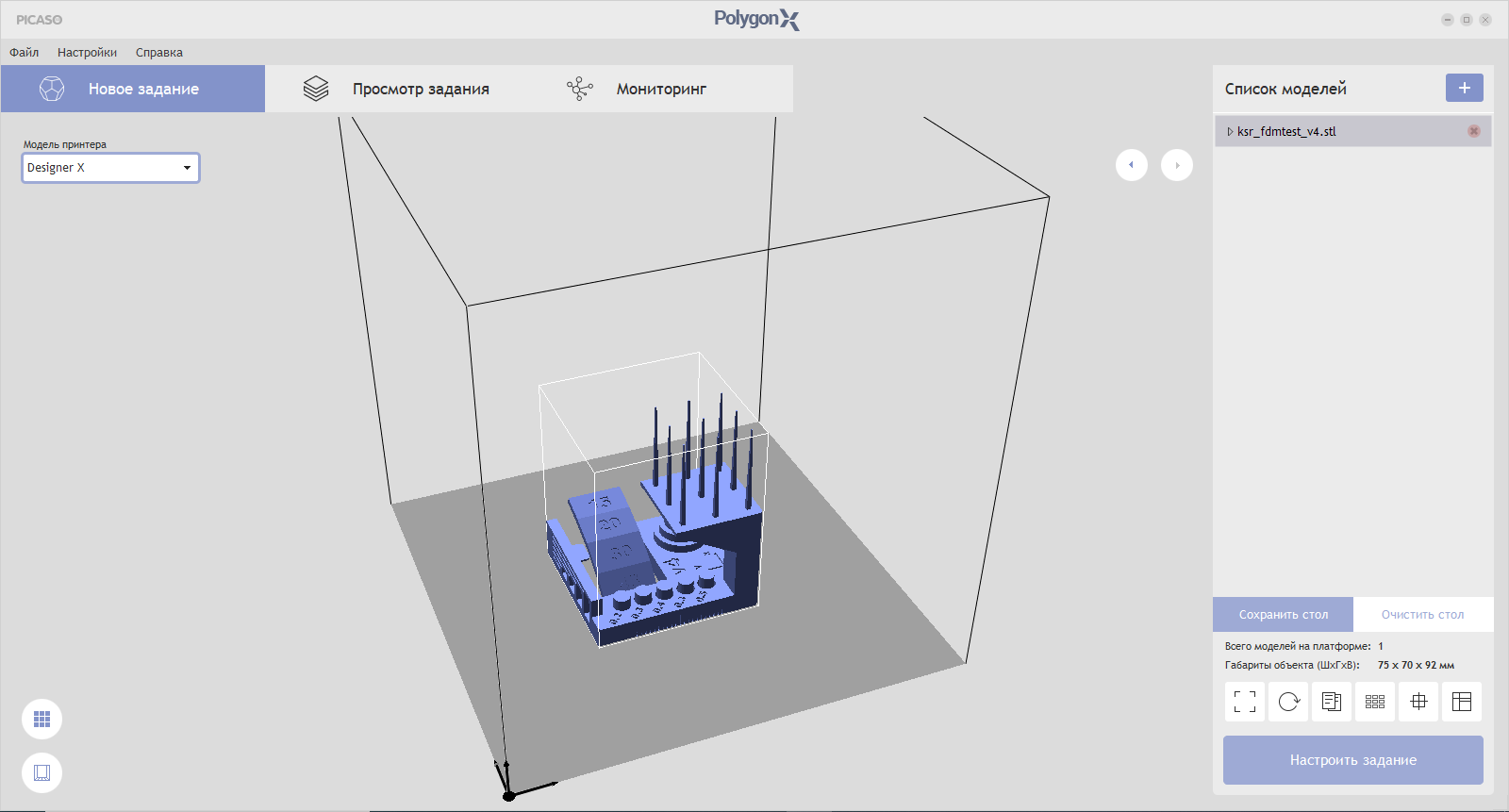
Task: Open the Справка menu
Action: 159,53
